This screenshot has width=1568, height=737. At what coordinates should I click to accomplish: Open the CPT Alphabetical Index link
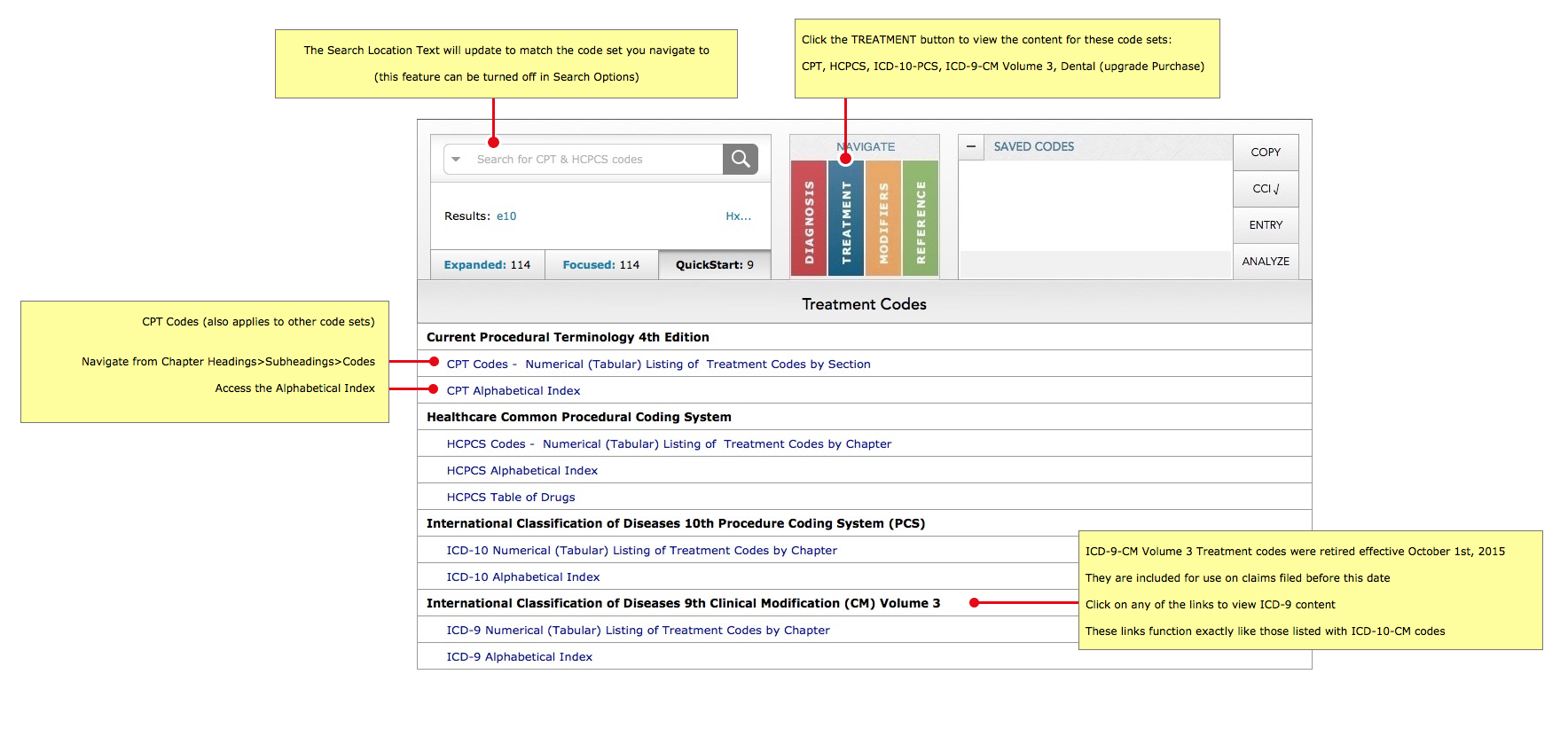tap(514, 391)
